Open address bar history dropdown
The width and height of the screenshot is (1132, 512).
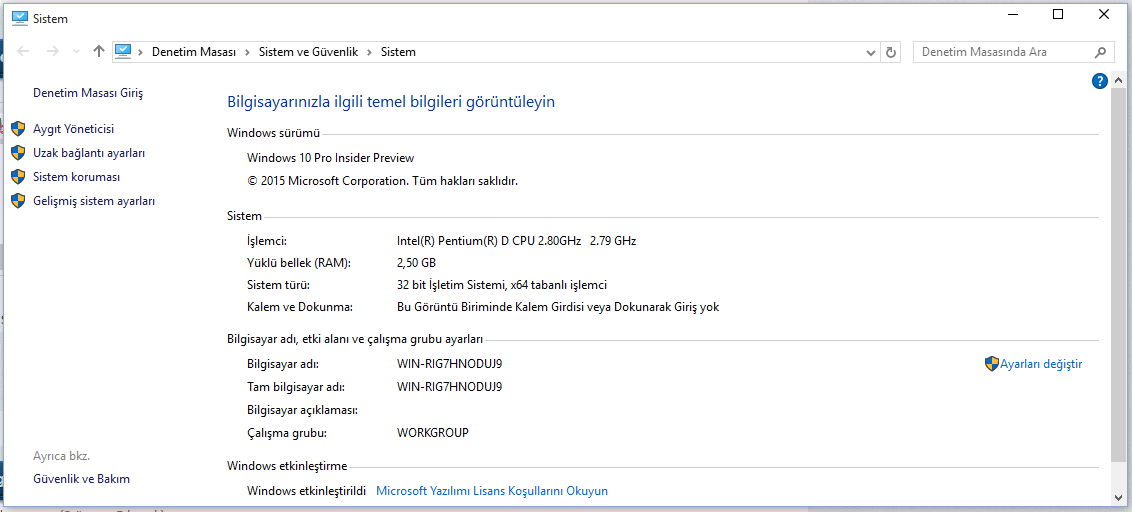point(871,52)
